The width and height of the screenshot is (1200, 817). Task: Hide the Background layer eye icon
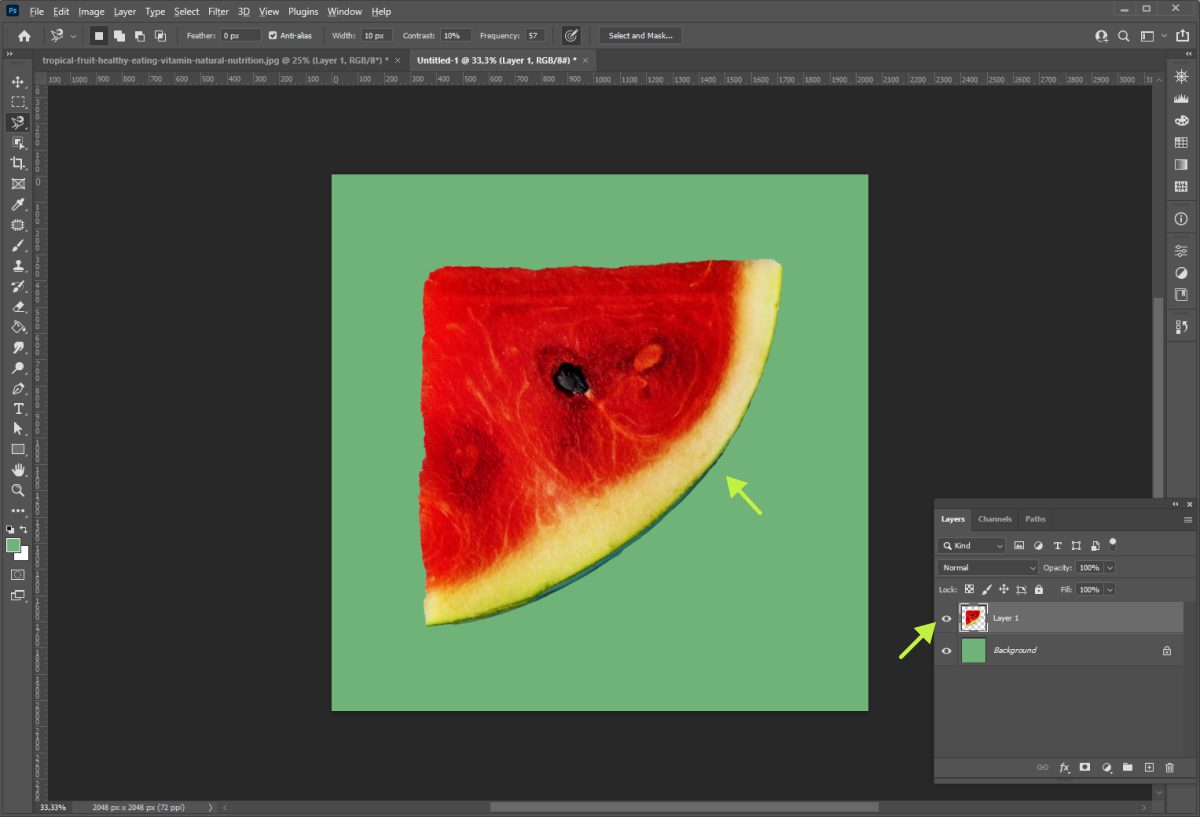click(947, 650)
